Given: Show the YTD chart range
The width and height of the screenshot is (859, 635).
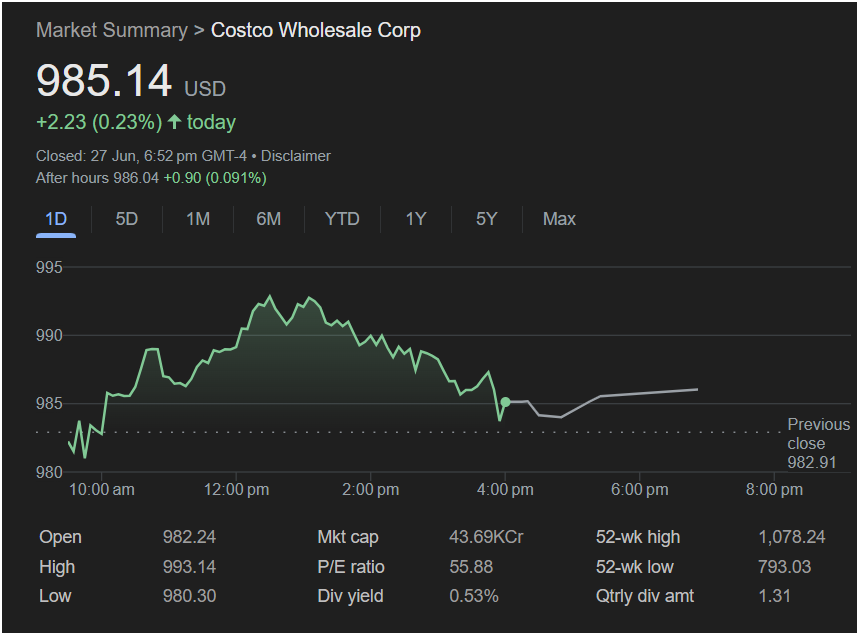Looking at the screenshot, I should click(342, 219).
